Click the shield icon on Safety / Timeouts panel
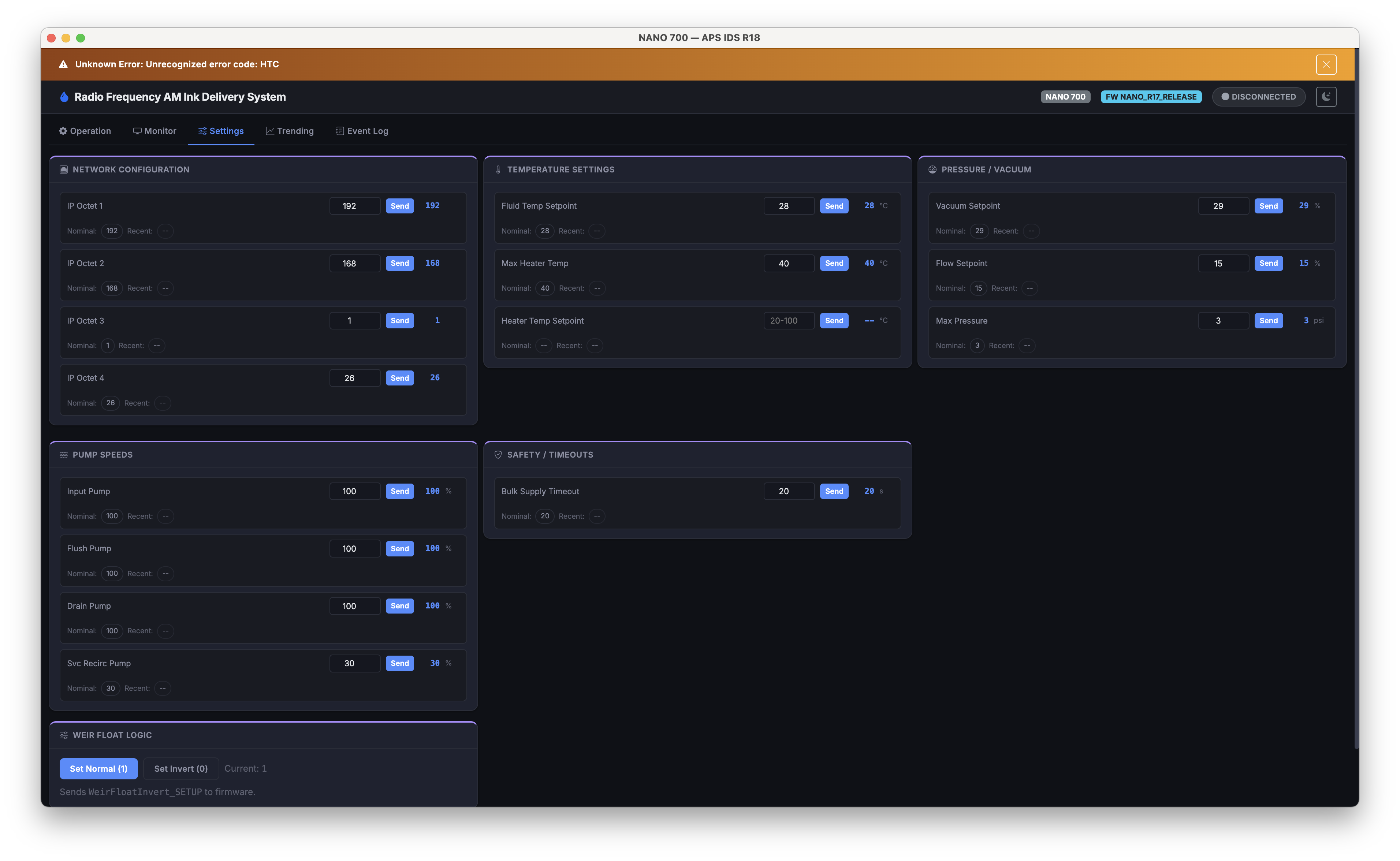 498,454
